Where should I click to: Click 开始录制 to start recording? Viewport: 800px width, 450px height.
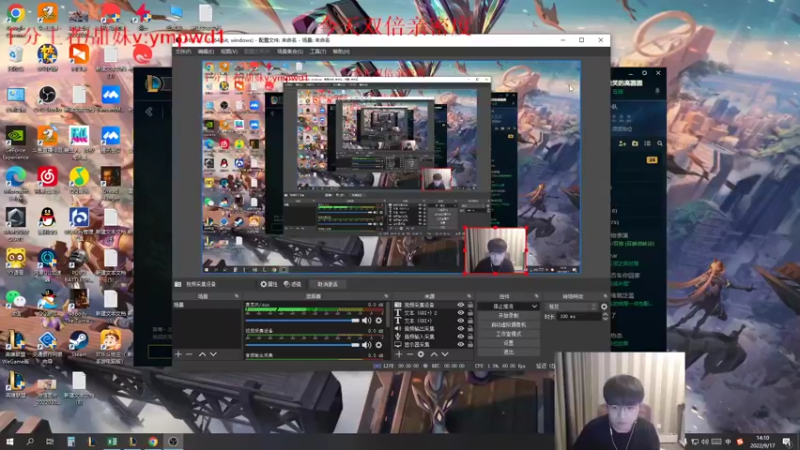tap(509, 316)
